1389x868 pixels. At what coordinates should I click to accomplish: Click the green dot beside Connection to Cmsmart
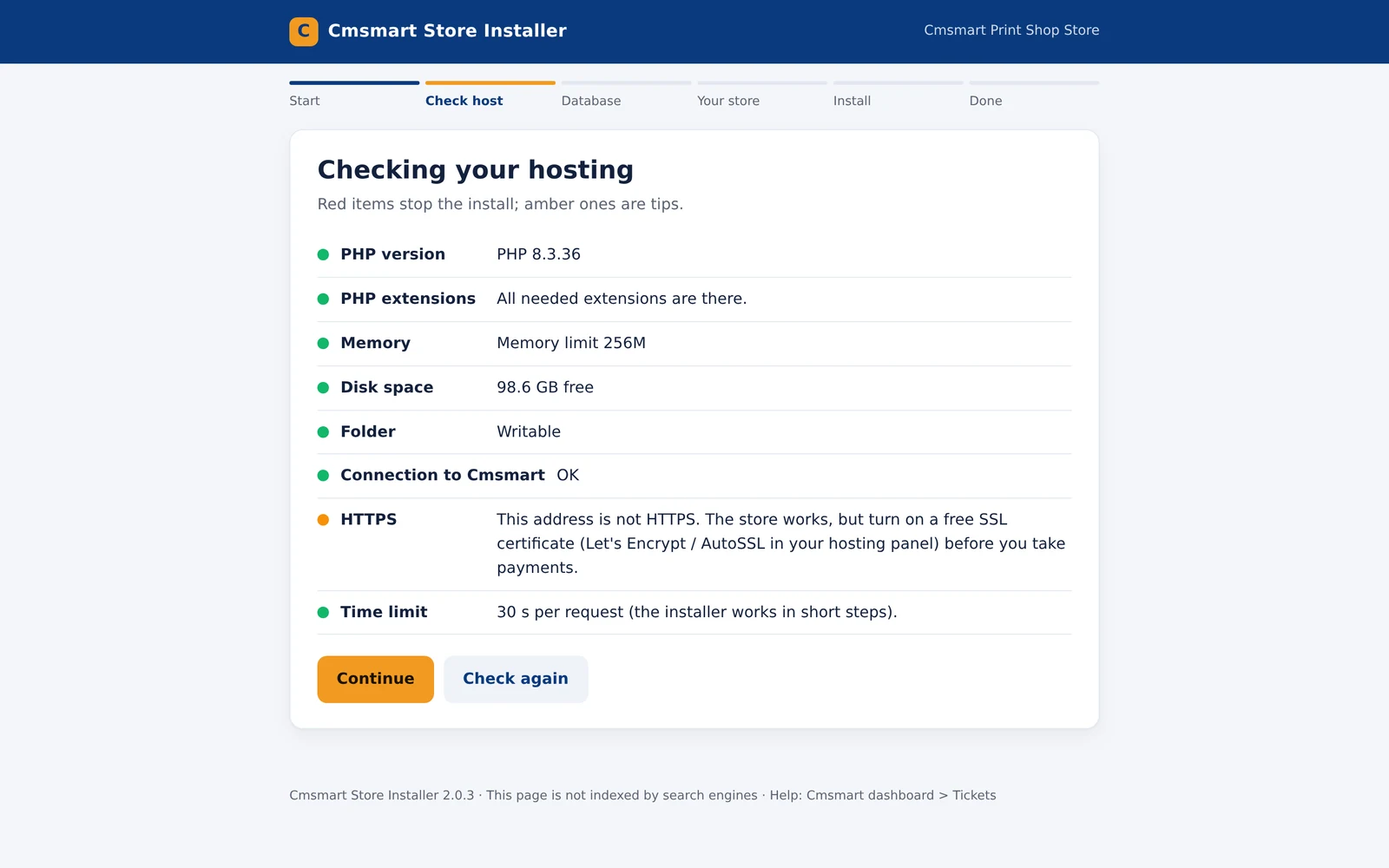[323, 475]
